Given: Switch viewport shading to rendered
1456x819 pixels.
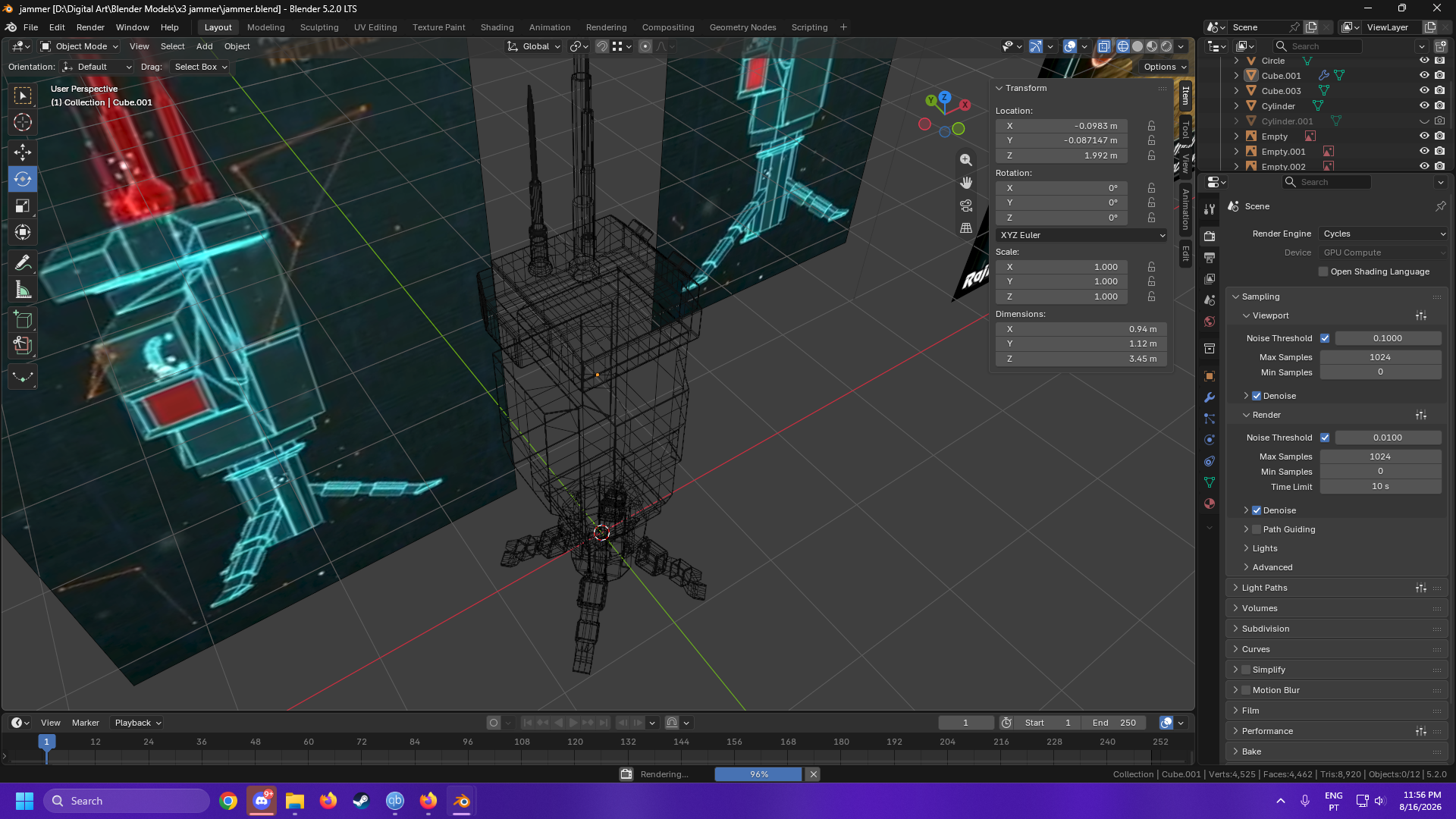Looking at the screenshot, I should [x=1166, y=46].
